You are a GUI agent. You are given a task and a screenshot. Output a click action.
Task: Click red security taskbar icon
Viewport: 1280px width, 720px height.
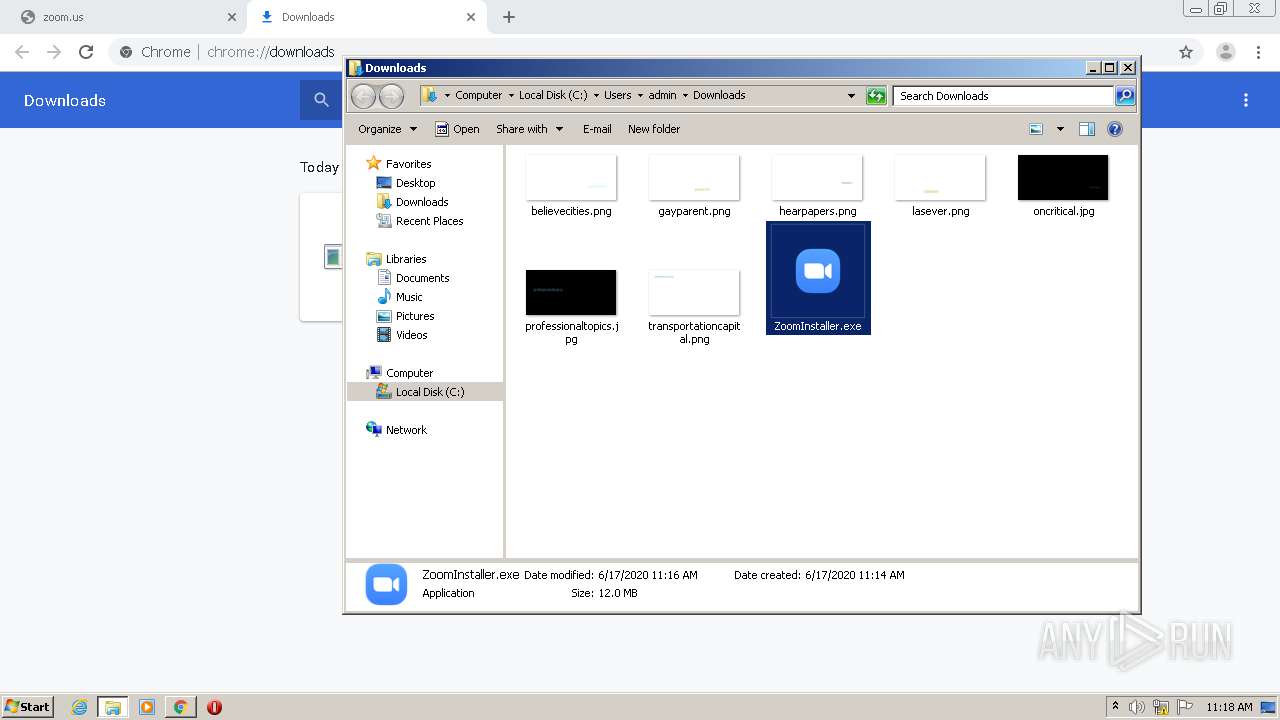tap(214, 707)
